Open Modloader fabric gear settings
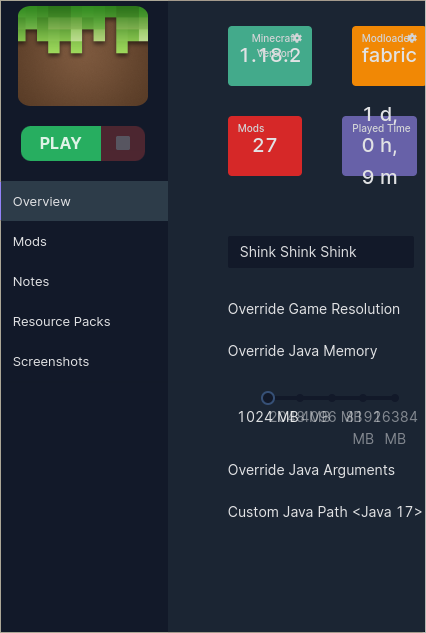426x633 pixels. point(412,38)
